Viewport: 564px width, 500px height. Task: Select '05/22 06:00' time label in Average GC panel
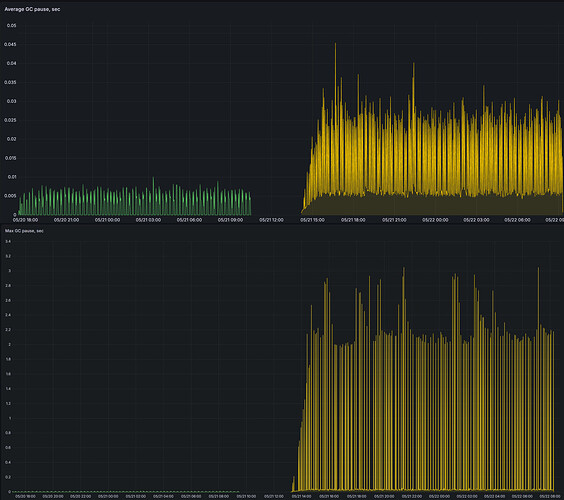517,220
